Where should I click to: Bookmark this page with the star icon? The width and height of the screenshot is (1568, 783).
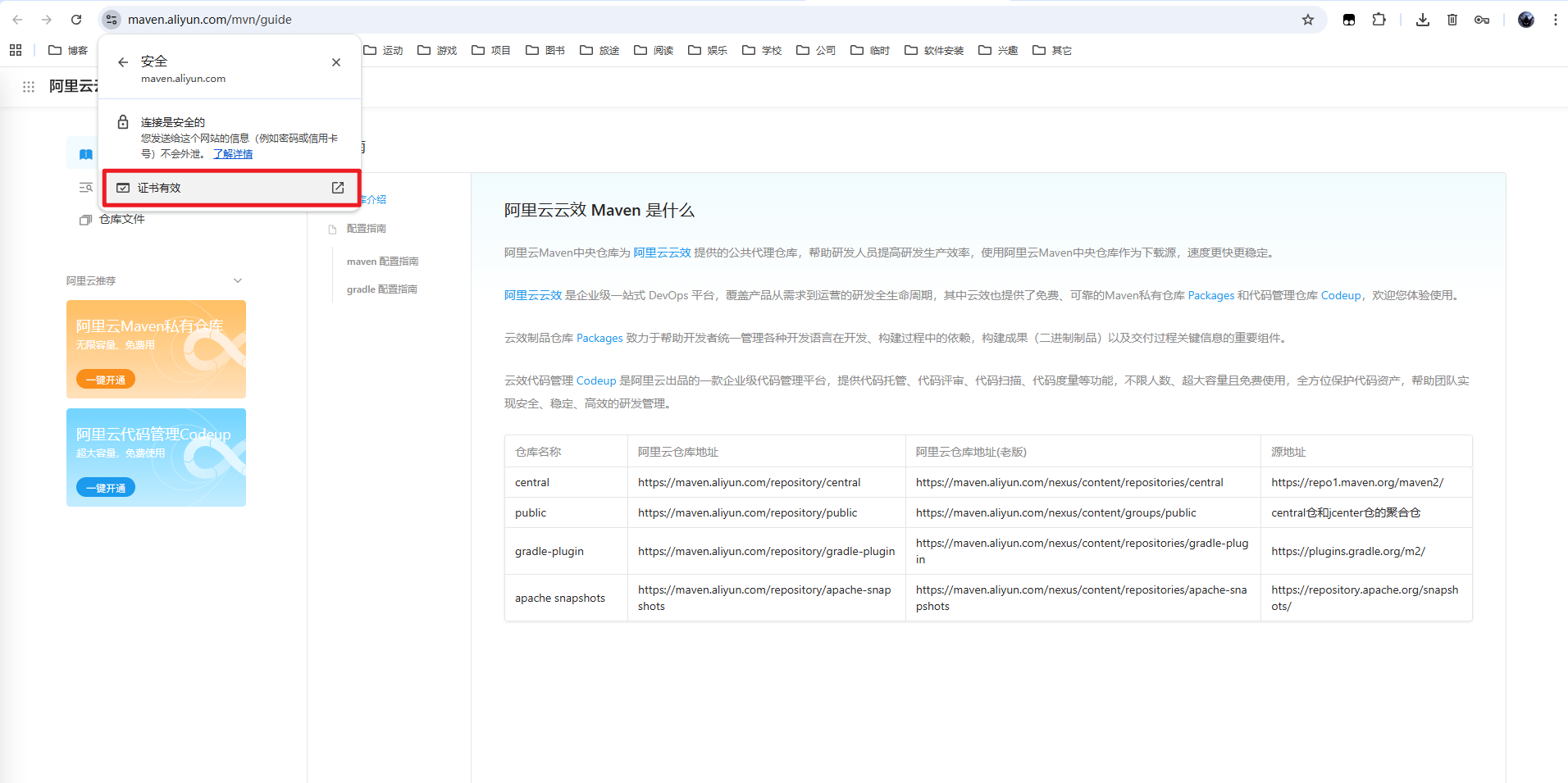1308,20
